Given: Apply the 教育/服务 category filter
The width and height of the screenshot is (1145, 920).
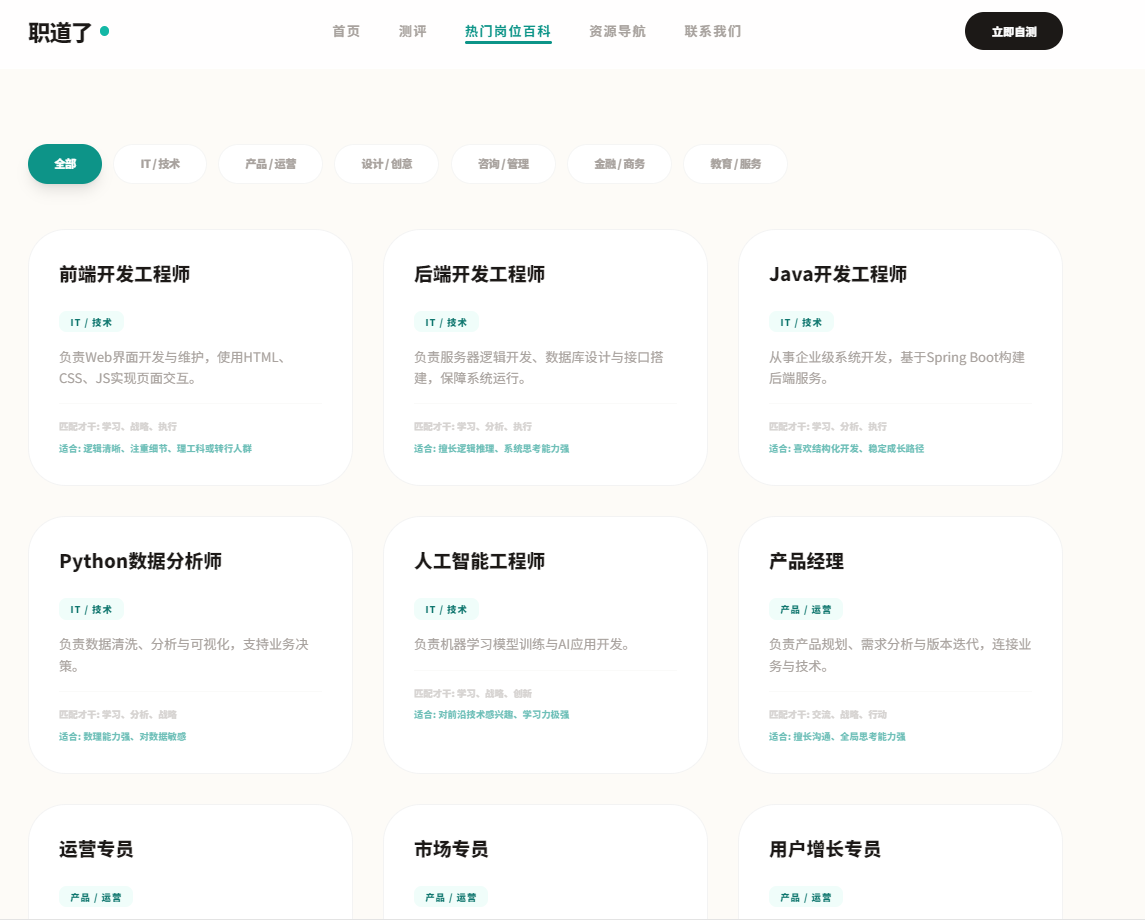Looking at the screenshot, I should (x=735, y=164).
